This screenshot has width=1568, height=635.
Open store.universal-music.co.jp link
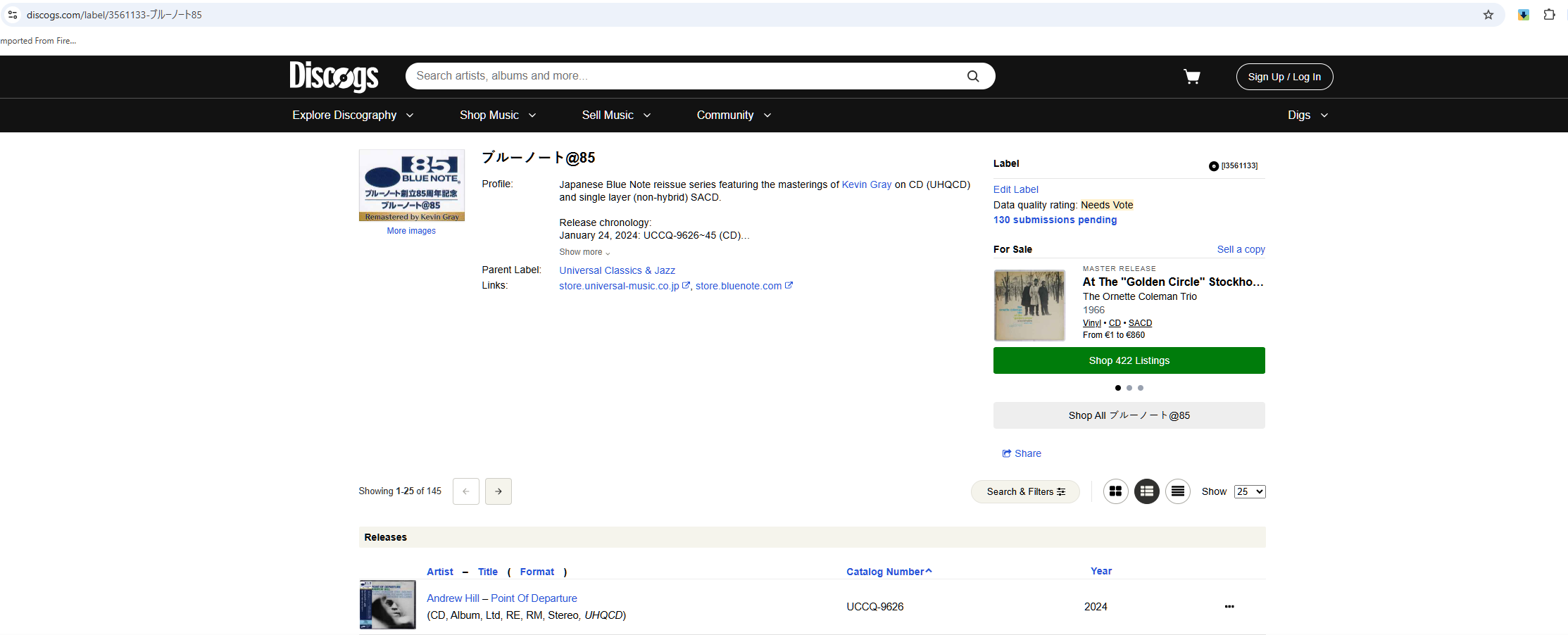(x=624, y=286)
